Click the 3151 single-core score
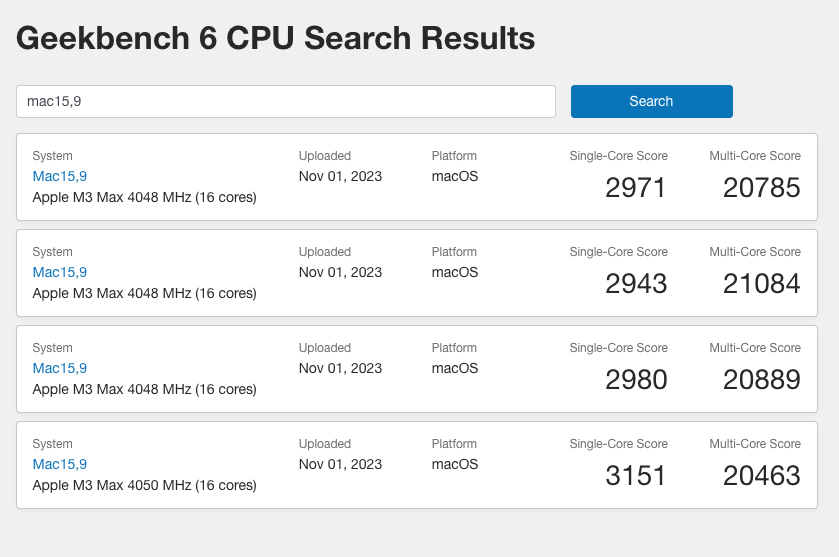 (x=636, y=476)
